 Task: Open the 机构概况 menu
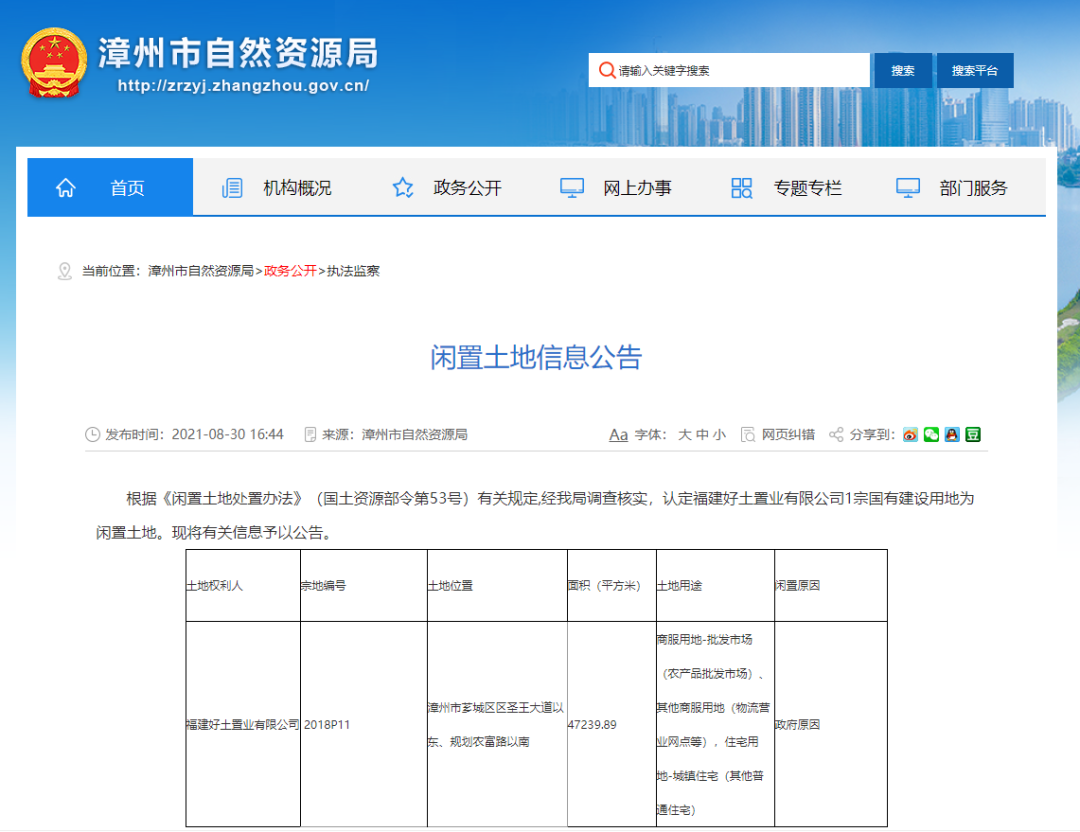296,188
